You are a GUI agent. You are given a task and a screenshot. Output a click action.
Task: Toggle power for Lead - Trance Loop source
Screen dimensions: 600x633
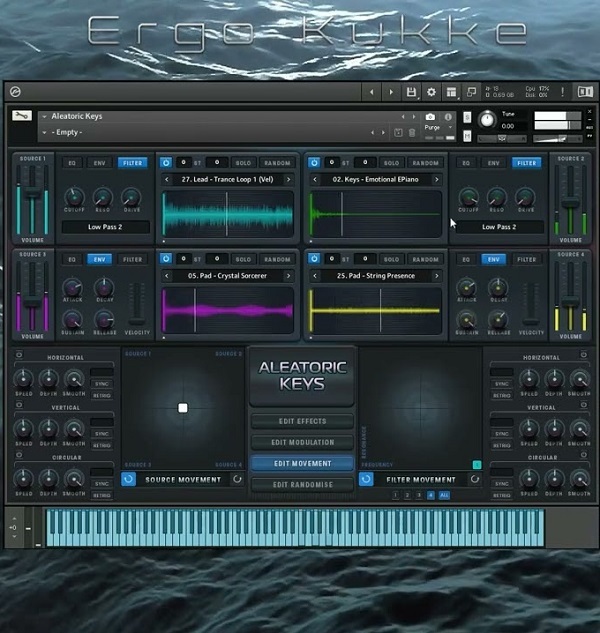click(x=166, y=163)
